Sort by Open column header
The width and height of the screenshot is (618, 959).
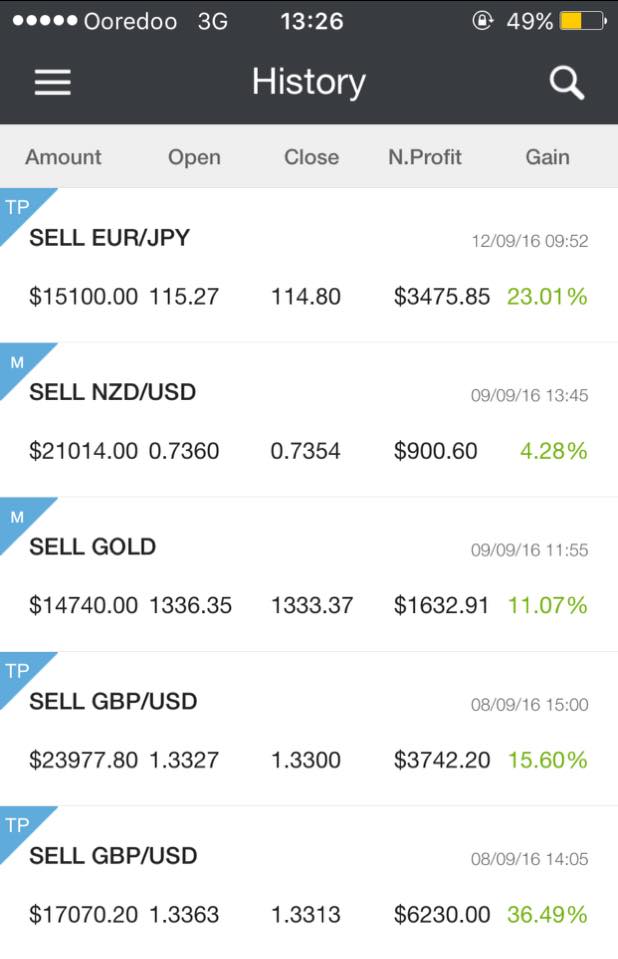(194, 157)
